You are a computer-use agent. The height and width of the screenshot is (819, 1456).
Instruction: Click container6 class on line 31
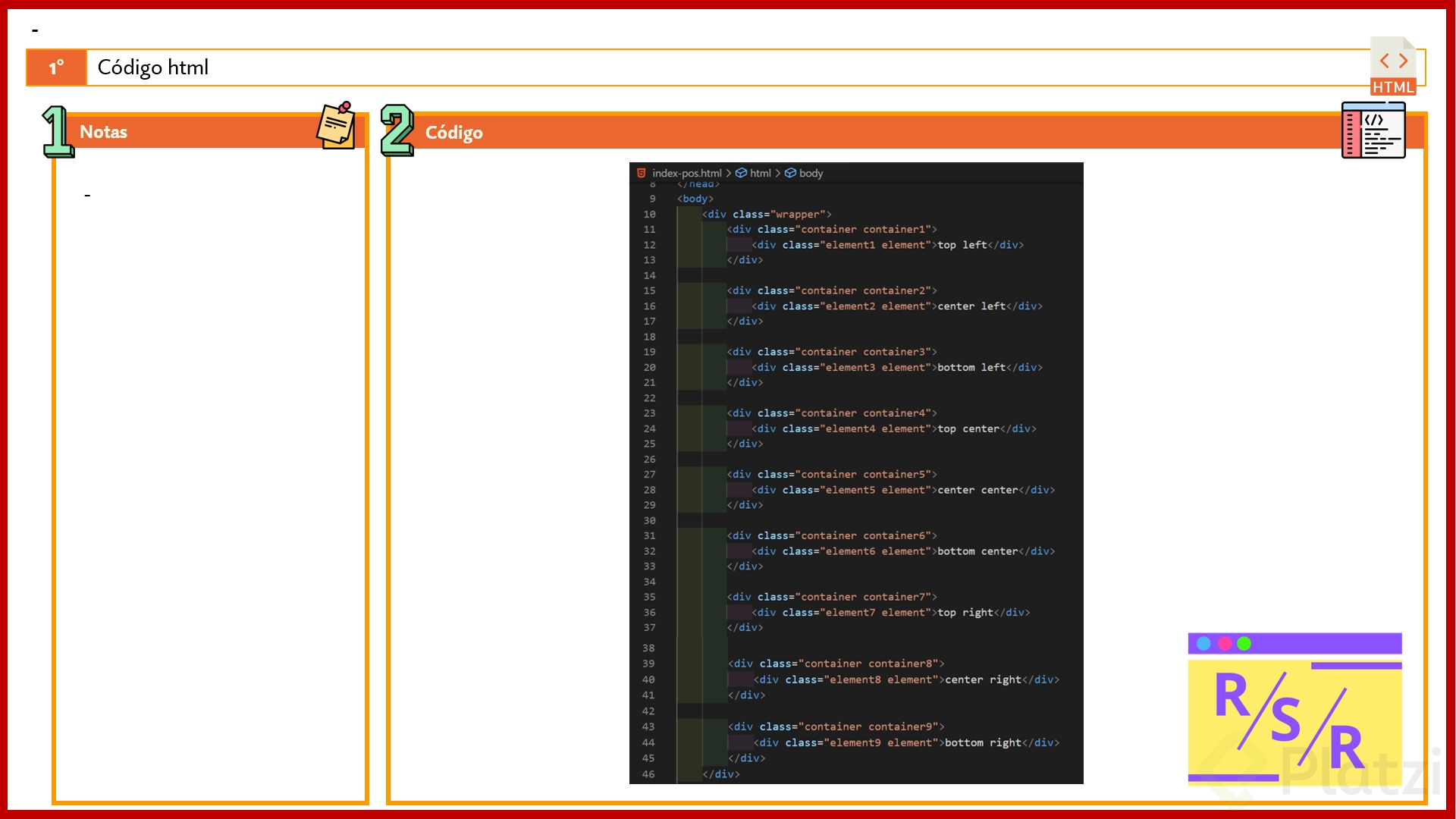tap(895, 536)
